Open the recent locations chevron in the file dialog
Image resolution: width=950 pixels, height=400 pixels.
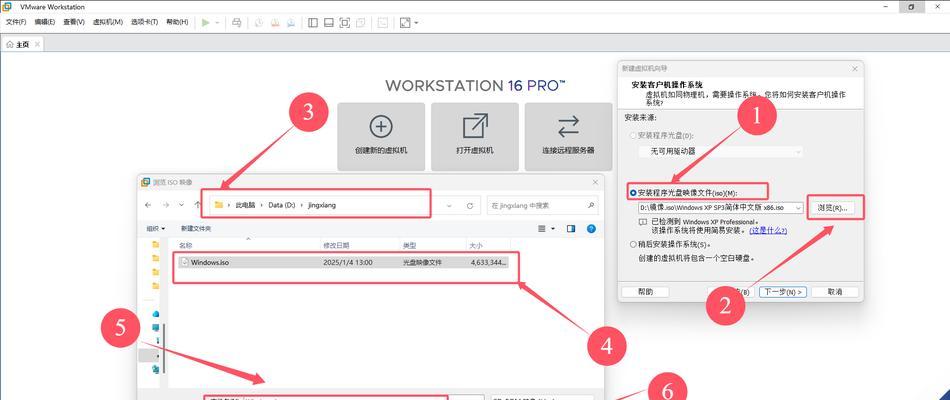click(181, 205)
